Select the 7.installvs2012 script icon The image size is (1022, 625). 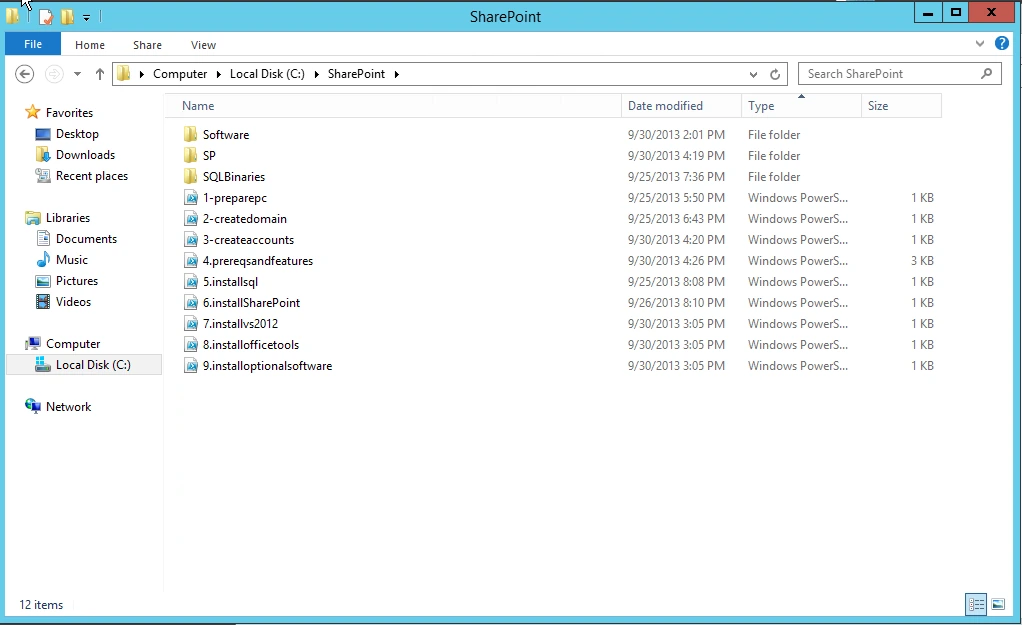(191, 323)
